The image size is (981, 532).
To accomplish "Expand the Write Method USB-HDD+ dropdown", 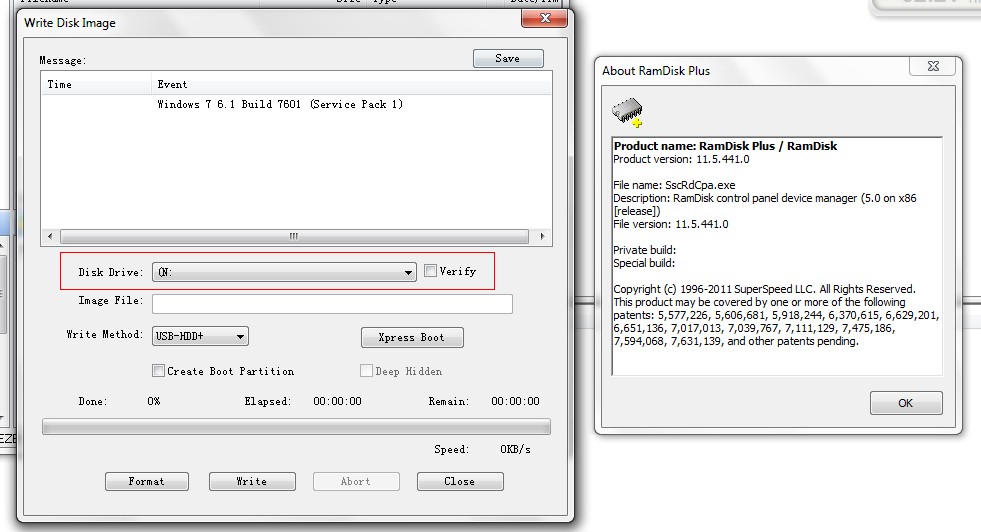I will pyautogui.click(x=200, y=336).
